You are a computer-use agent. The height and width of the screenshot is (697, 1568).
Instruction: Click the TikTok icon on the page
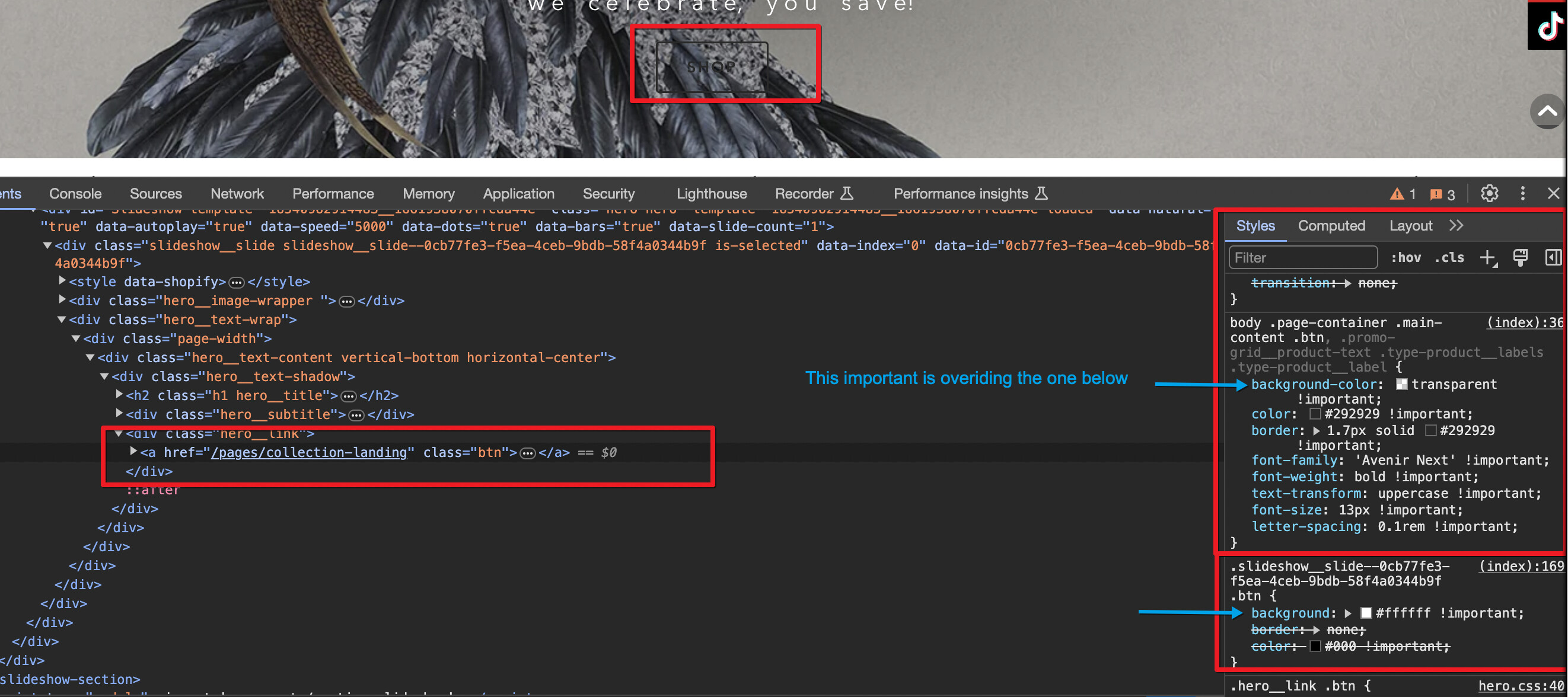(x=1548, y=25)
